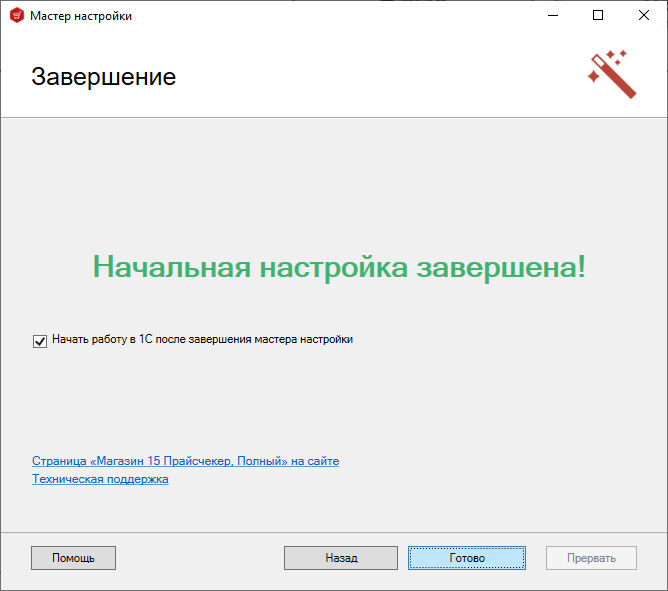
Task: Finish setup with the 'Готово' button
Action: click(x=467, y=558)
